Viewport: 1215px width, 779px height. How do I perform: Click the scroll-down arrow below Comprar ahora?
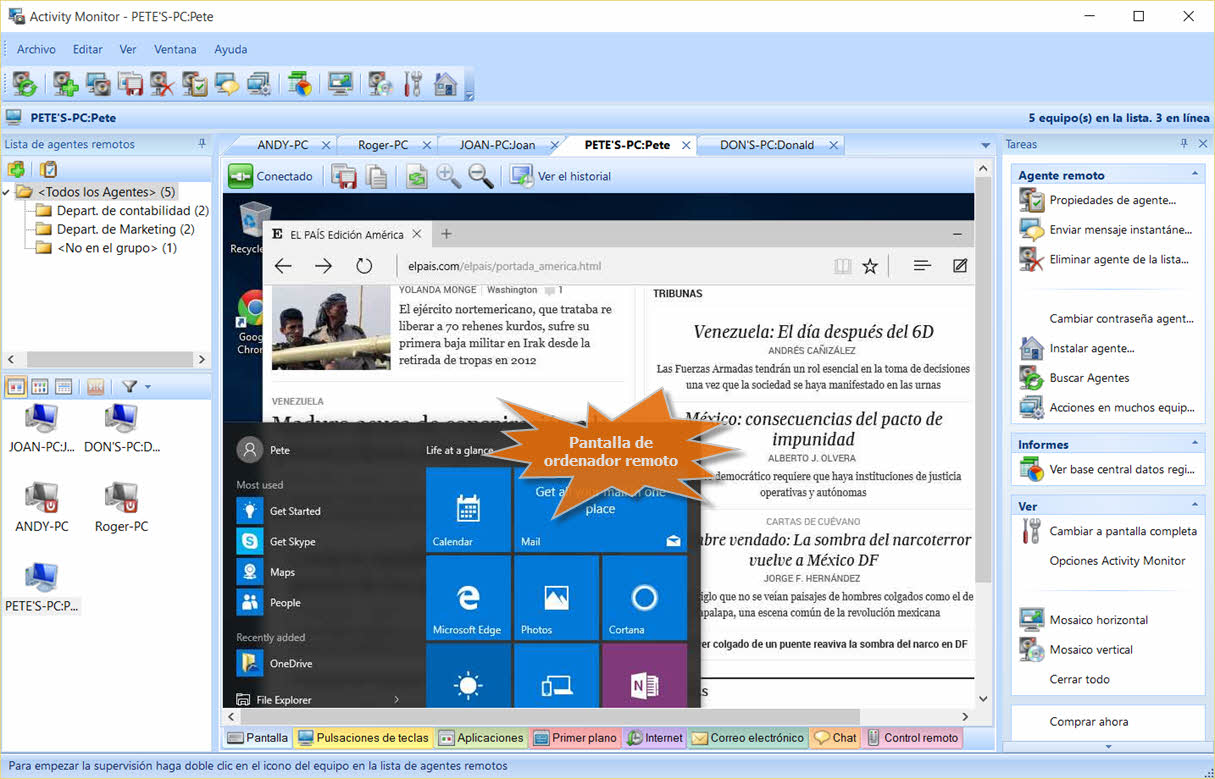(x=1108, y=746)
